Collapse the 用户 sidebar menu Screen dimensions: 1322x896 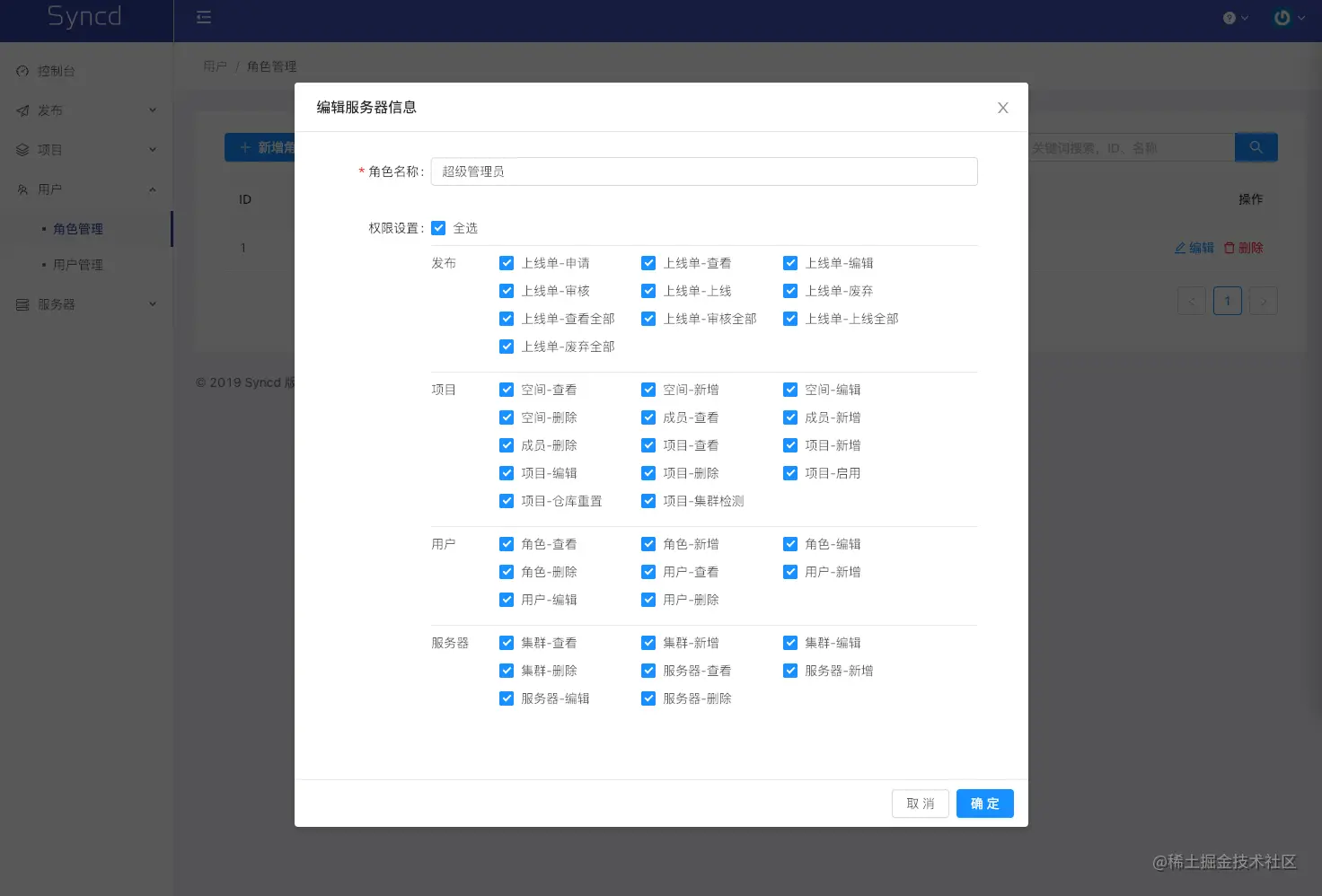click(86, 189)
